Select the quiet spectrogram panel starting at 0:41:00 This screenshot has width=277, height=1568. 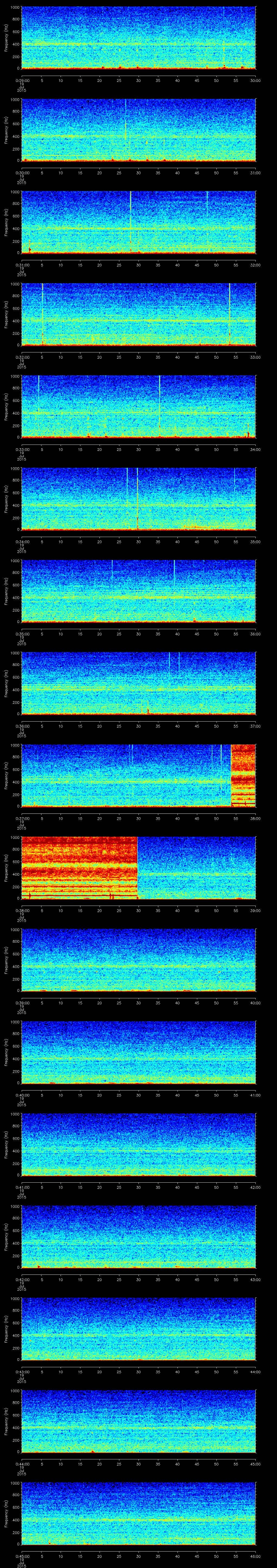(138, 1144)
